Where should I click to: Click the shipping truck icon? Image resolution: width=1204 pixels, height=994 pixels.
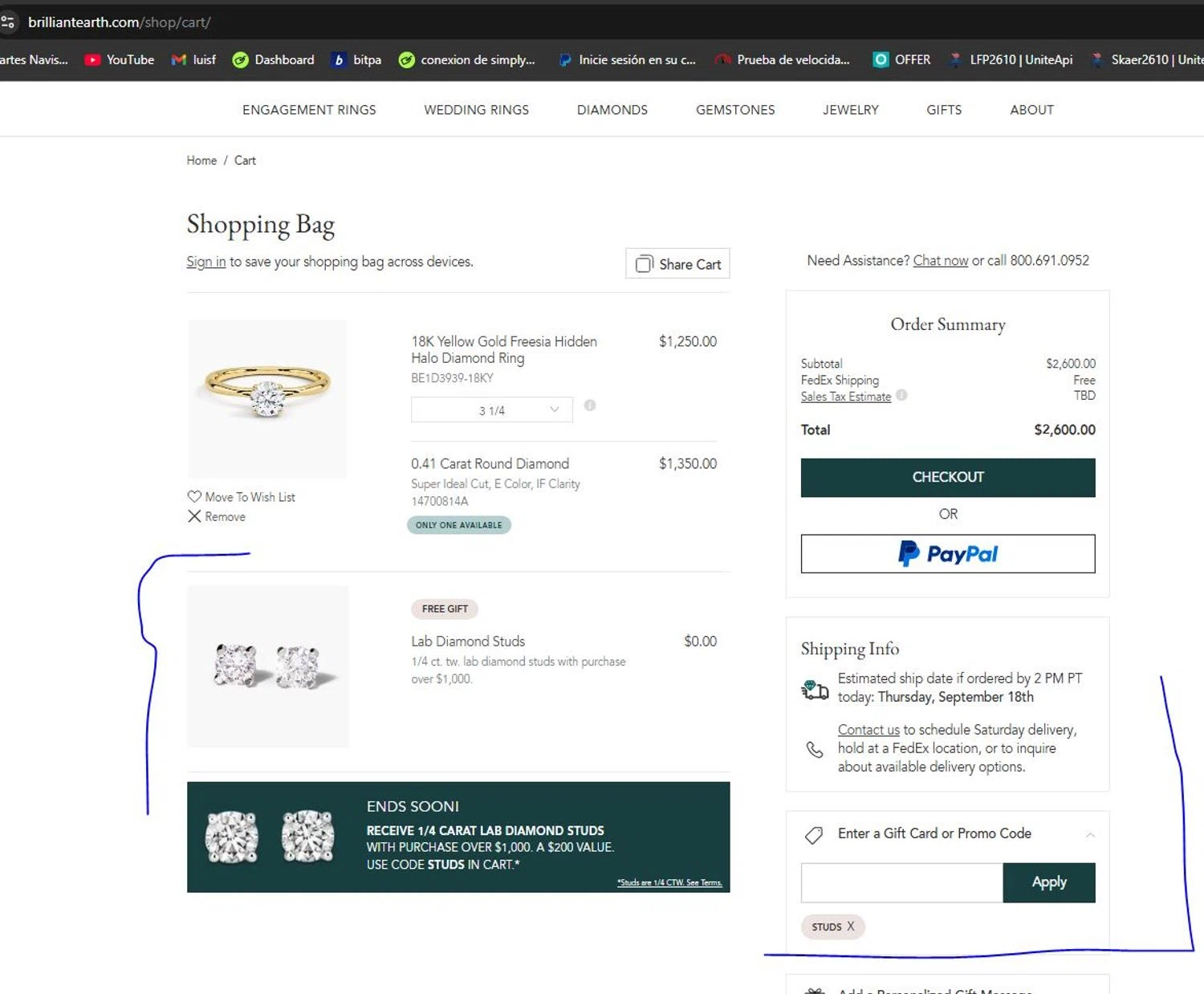tap(815, 689)
